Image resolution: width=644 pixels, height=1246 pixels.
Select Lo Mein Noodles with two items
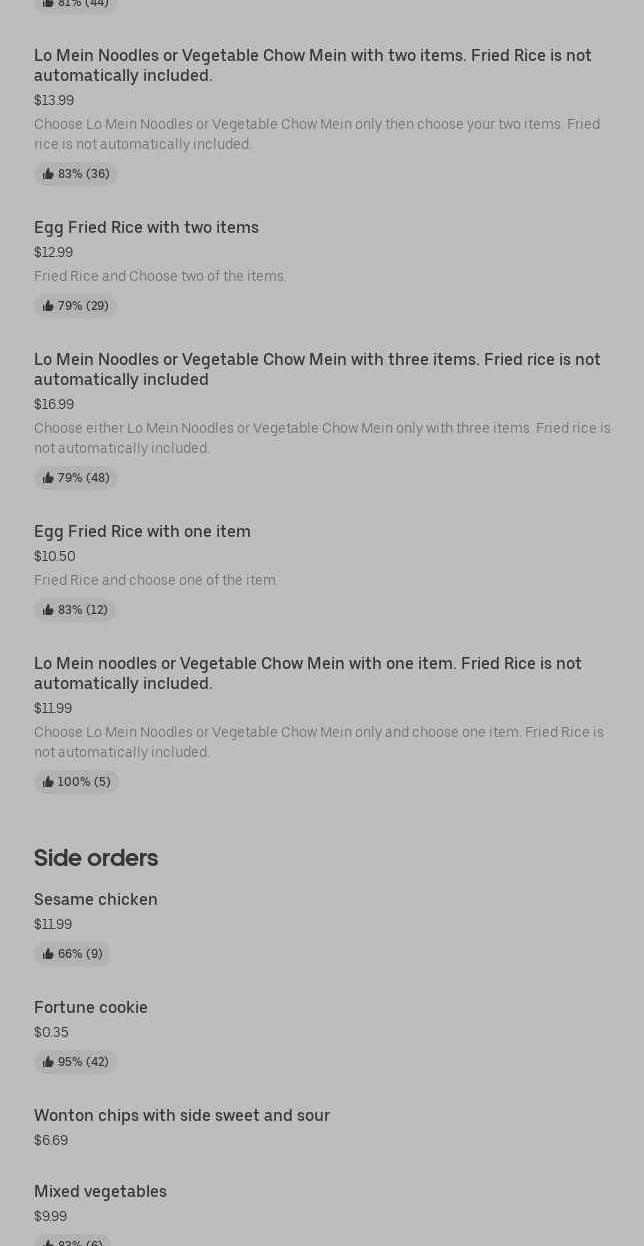(312, 65)
